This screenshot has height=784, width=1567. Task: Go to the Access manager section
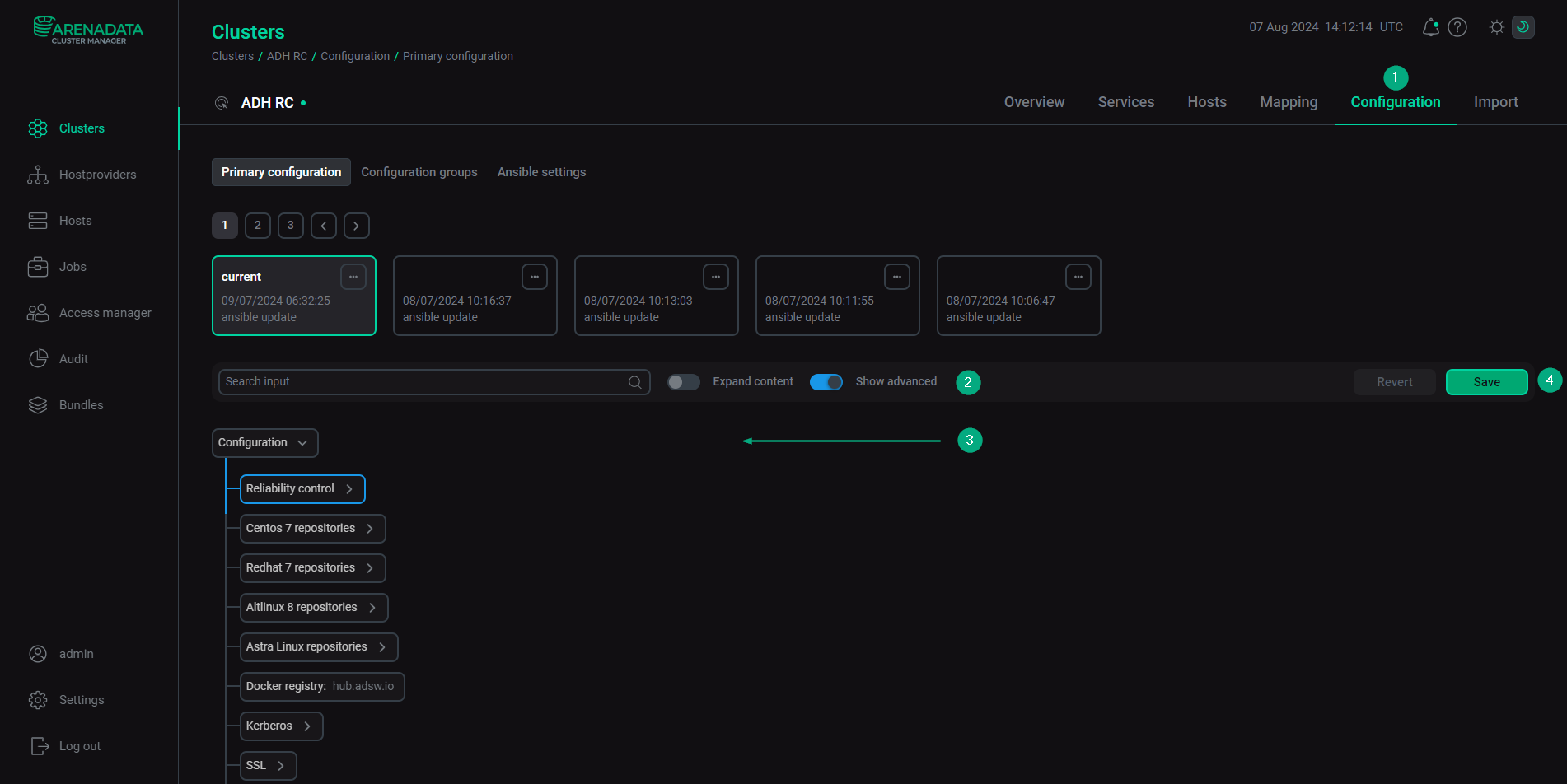105,313
